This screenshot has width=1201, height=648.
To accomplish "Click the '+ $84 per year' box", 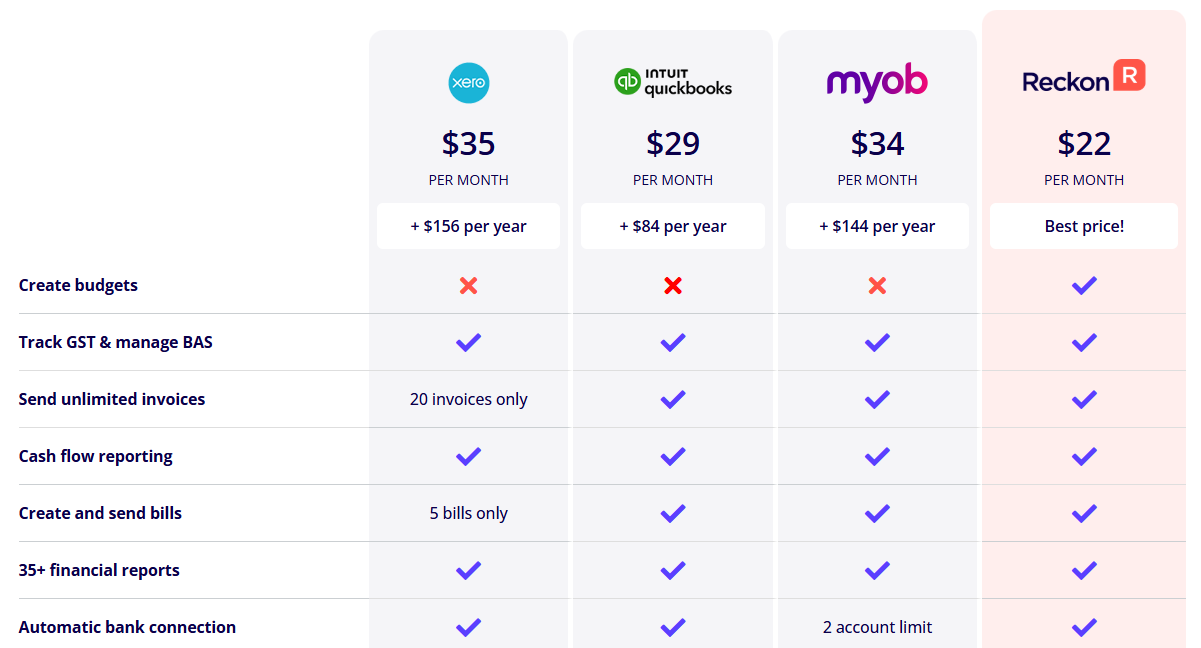I will [673, 226].
